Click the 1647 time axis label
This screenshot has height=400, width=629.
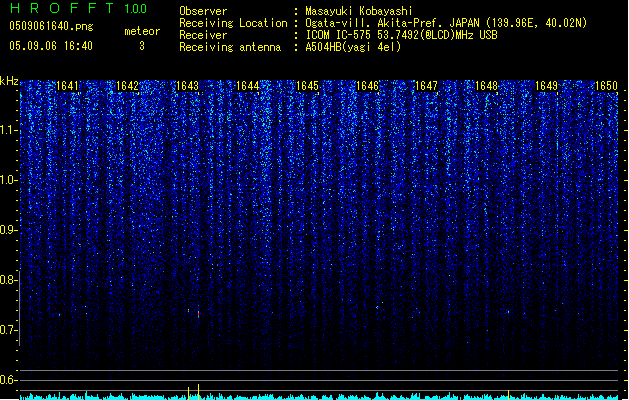(x=426, y=86)
